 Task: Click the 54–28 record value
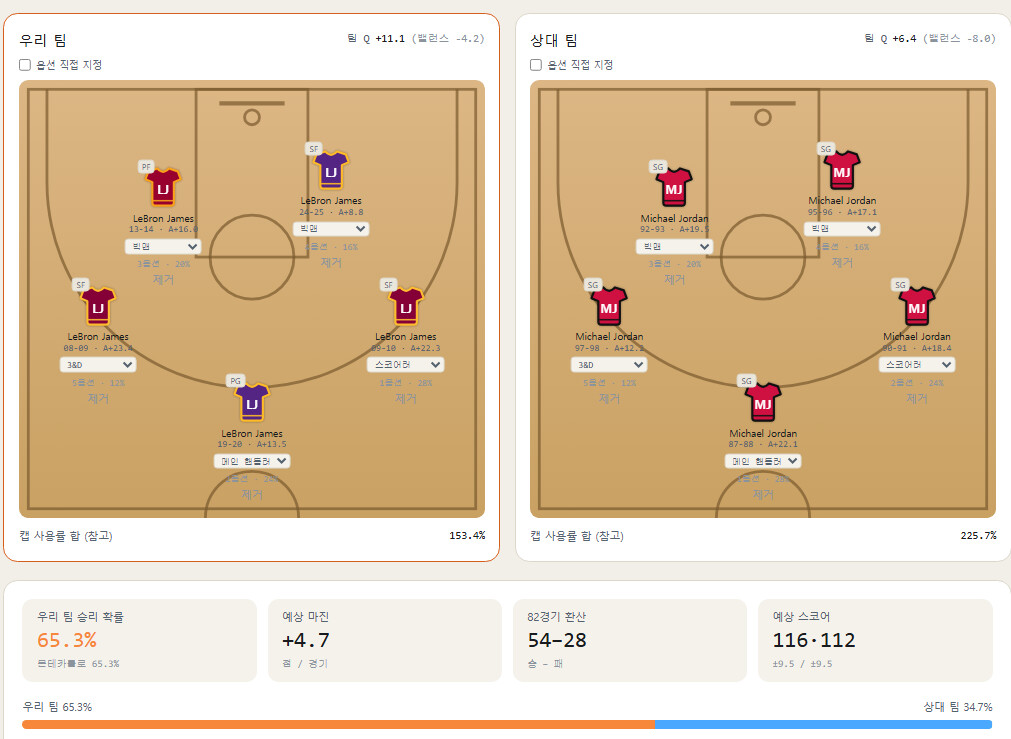click(x=557, y=640)
